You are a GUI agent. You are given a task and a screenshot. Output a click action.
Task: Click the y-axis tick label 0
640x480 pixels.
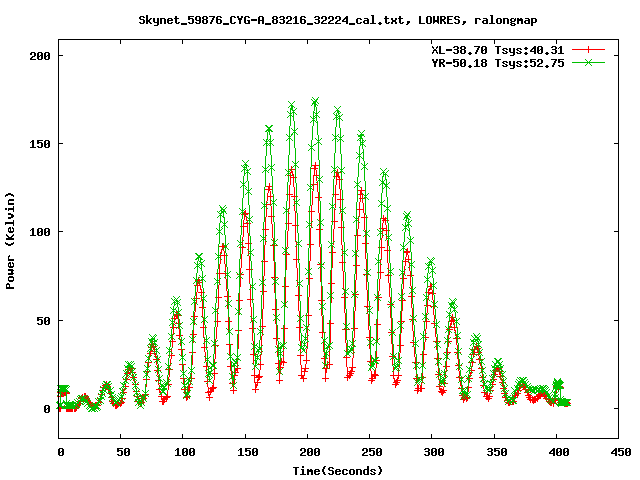47,409
